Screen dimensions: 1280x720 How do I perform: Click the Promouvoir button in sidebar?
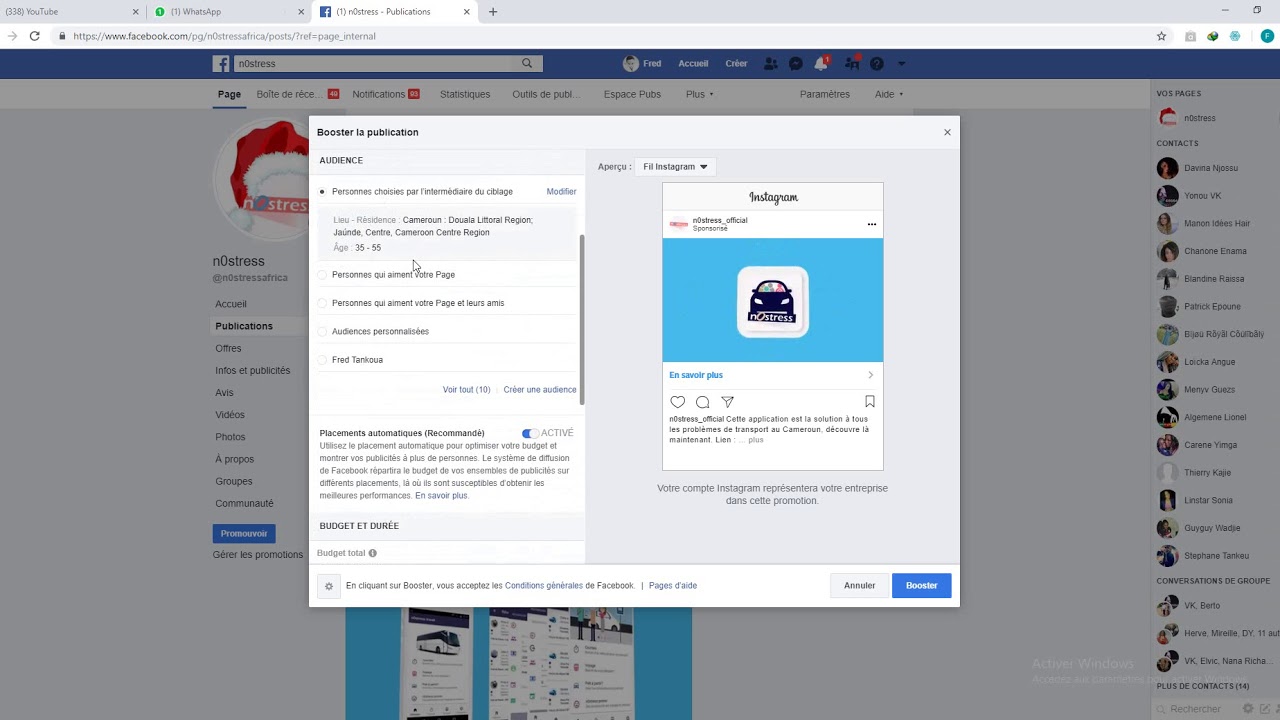point(244,534)
